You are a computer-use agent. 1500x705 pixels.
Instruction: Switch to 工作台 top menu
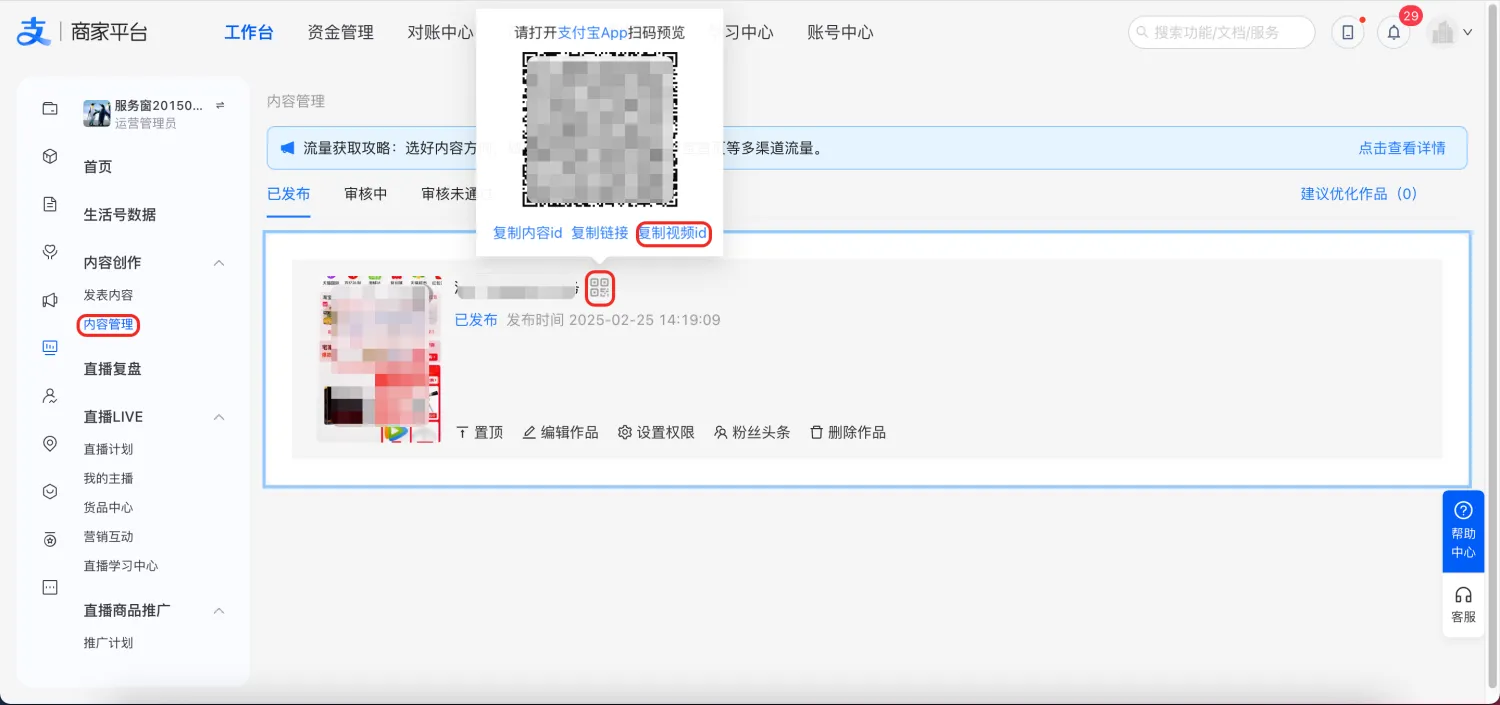point(249,32)
